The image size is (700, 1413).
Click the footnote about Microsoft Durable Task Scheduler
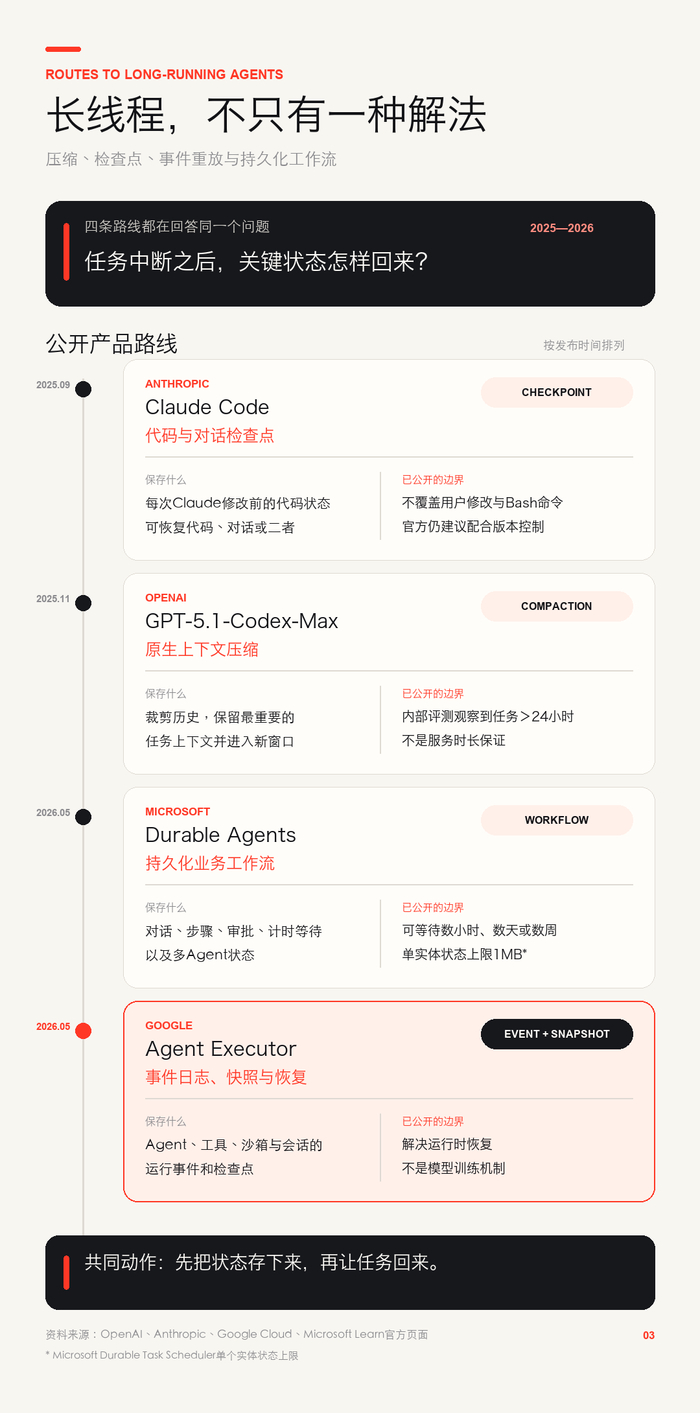(x=172, y=1356)
